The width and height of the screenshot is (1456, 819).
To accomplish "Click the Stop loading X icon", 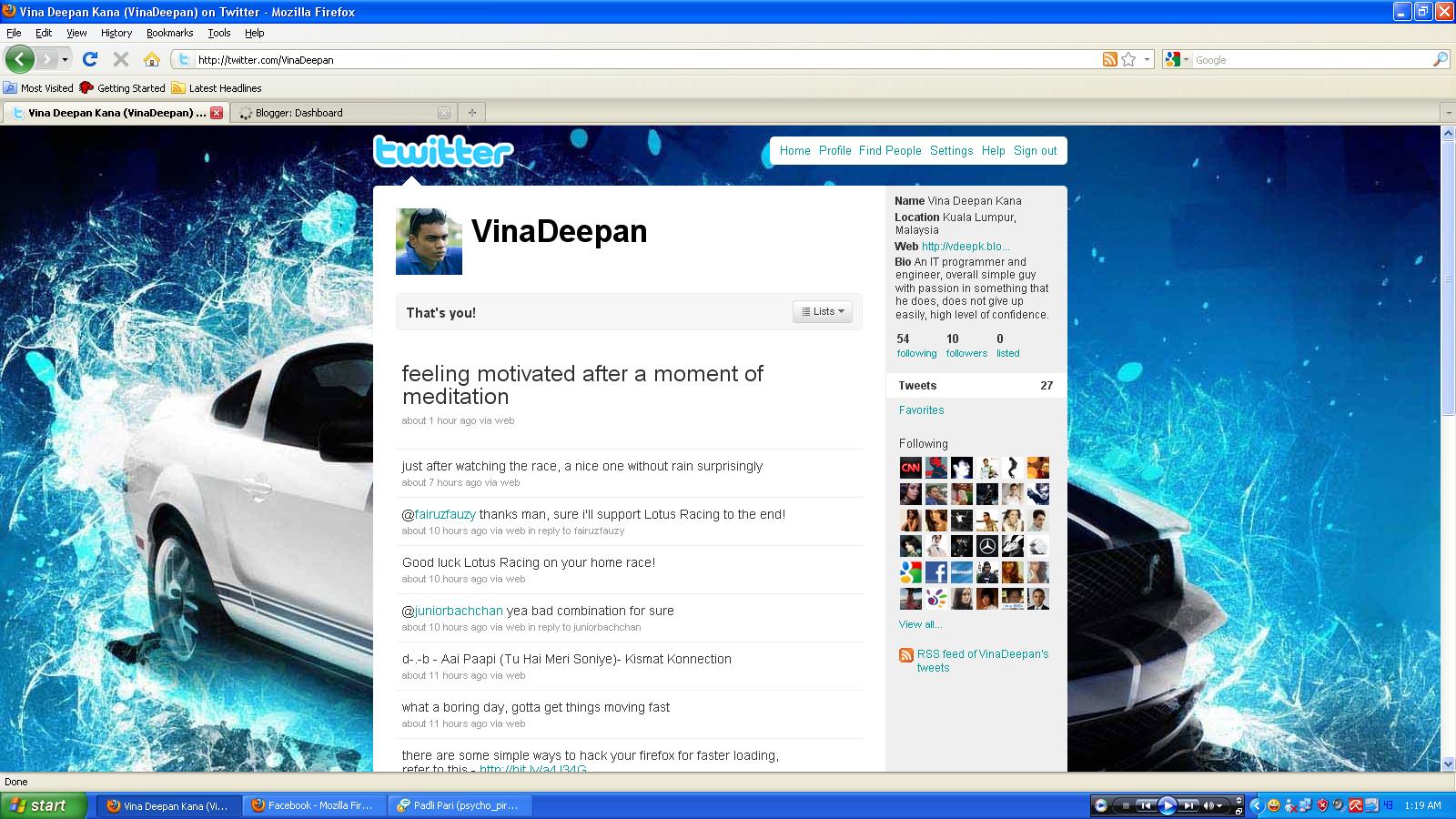I will [120, 59].
